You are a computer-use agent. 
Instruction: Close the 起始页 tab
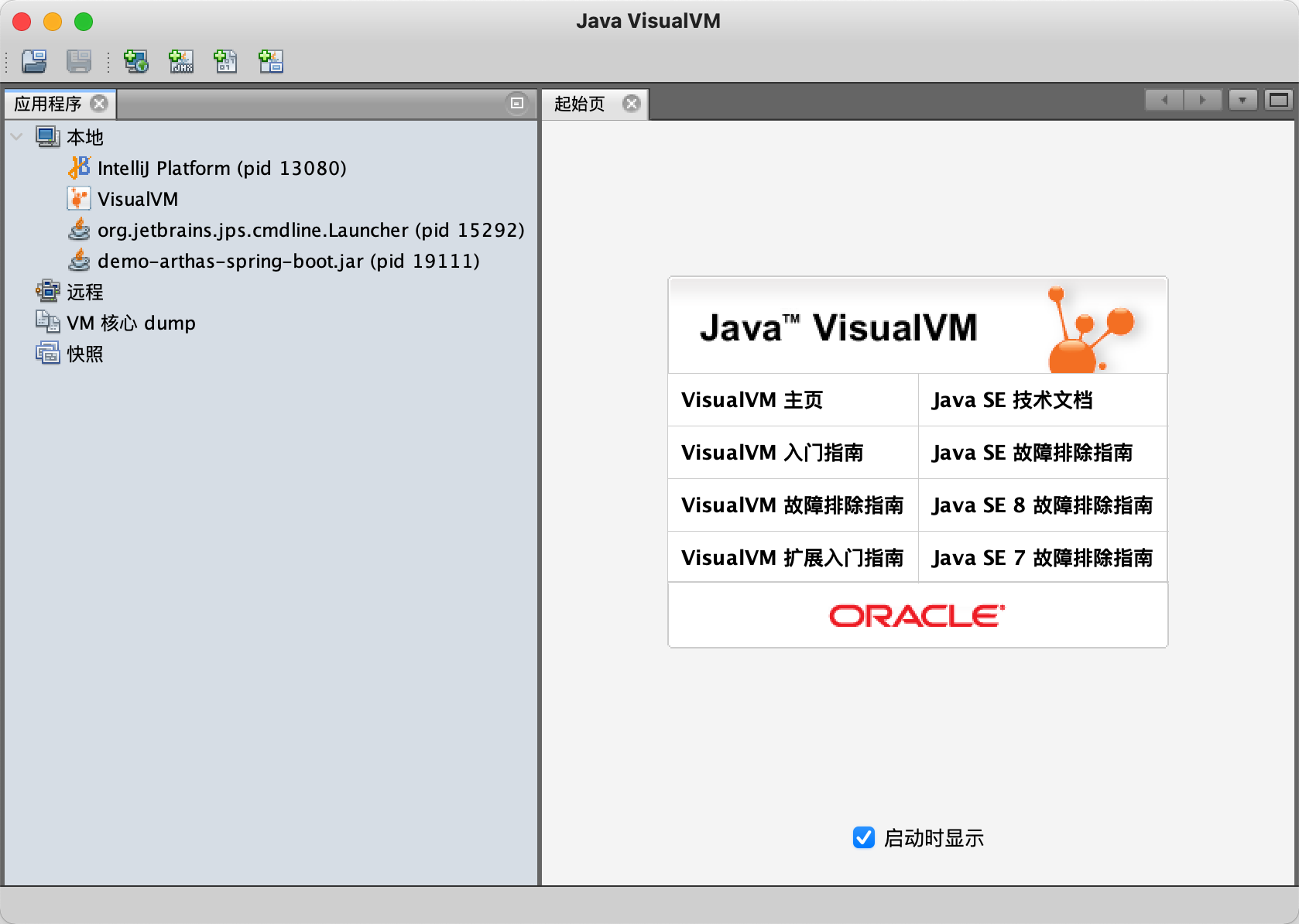[632, 104]
